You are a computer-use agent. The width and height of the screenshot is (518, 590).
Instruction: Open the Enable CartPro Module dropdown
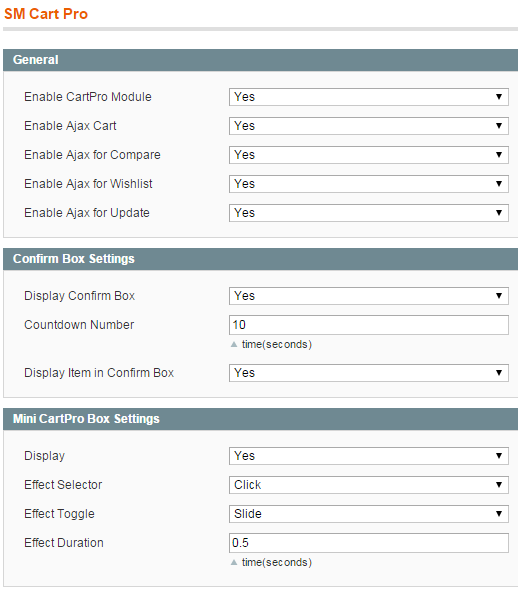pyautogui.click(x=369, y=97)
